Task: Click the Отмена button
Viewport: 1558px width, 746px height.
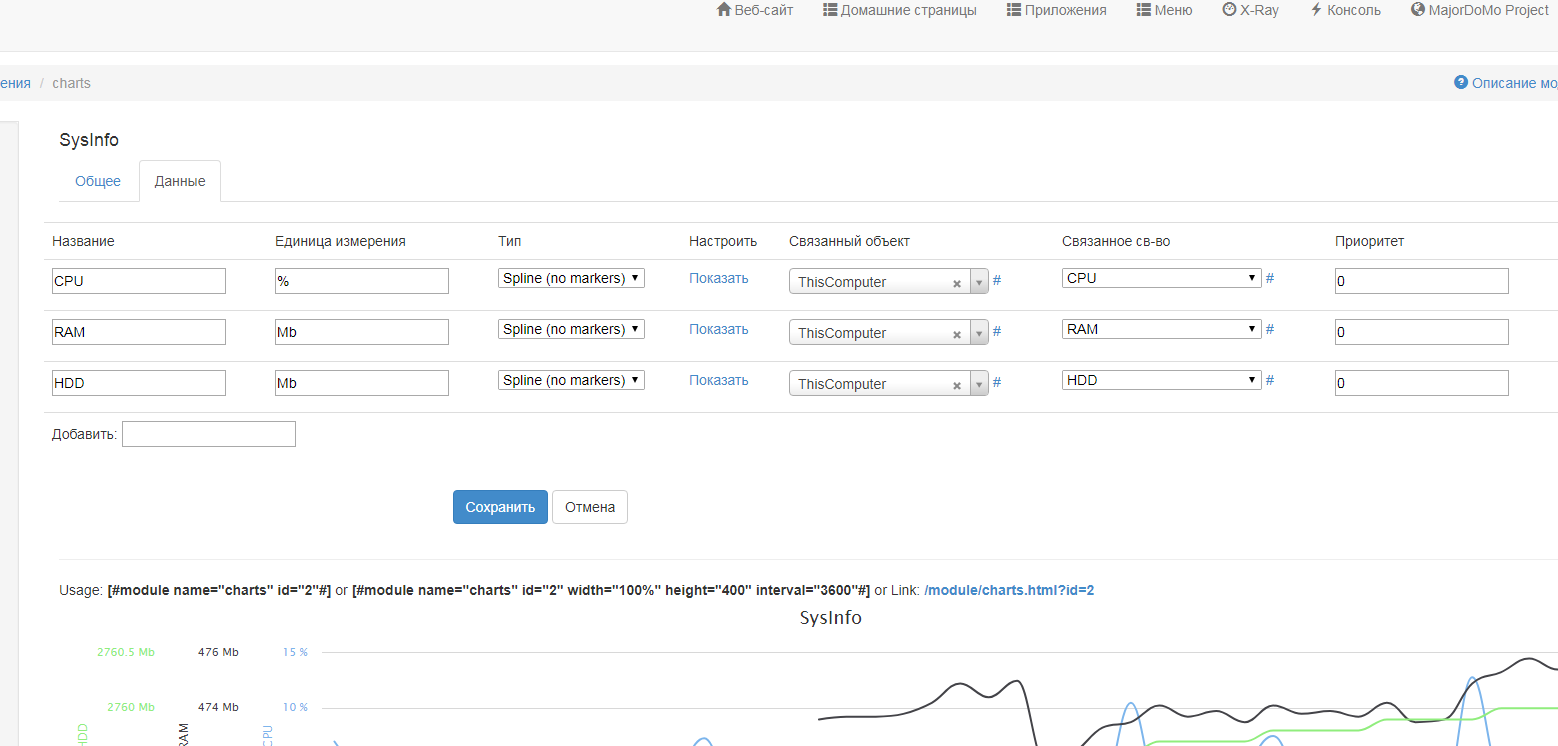Action: click(589, 507)
